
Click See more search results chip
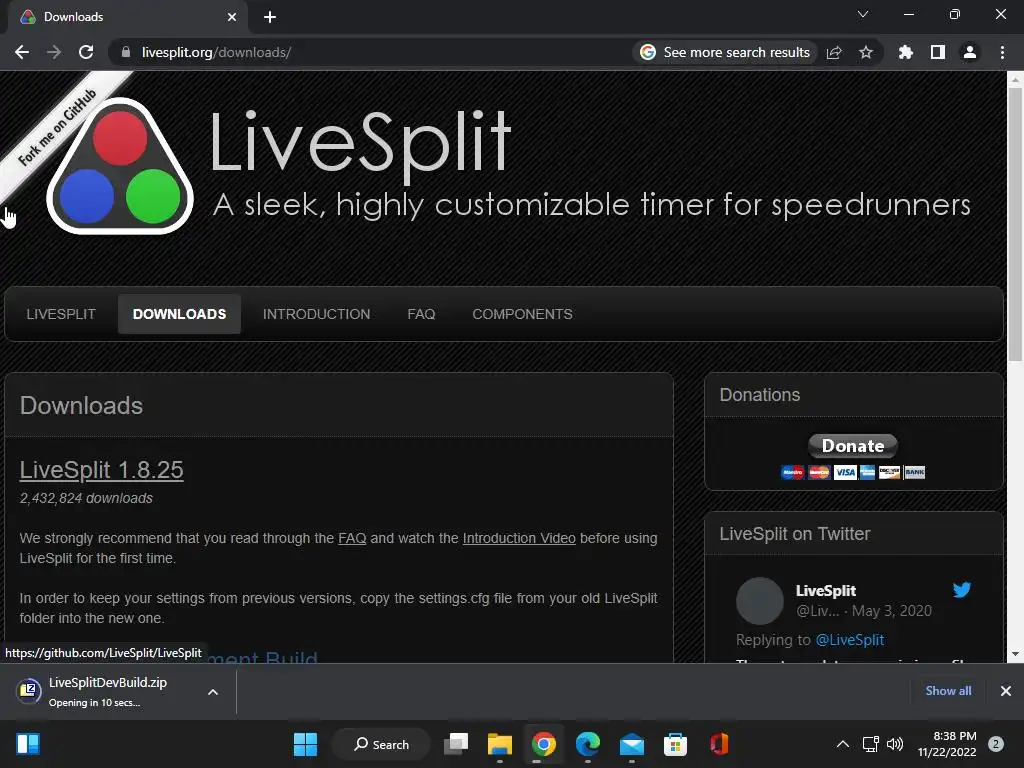click(726, 52)
